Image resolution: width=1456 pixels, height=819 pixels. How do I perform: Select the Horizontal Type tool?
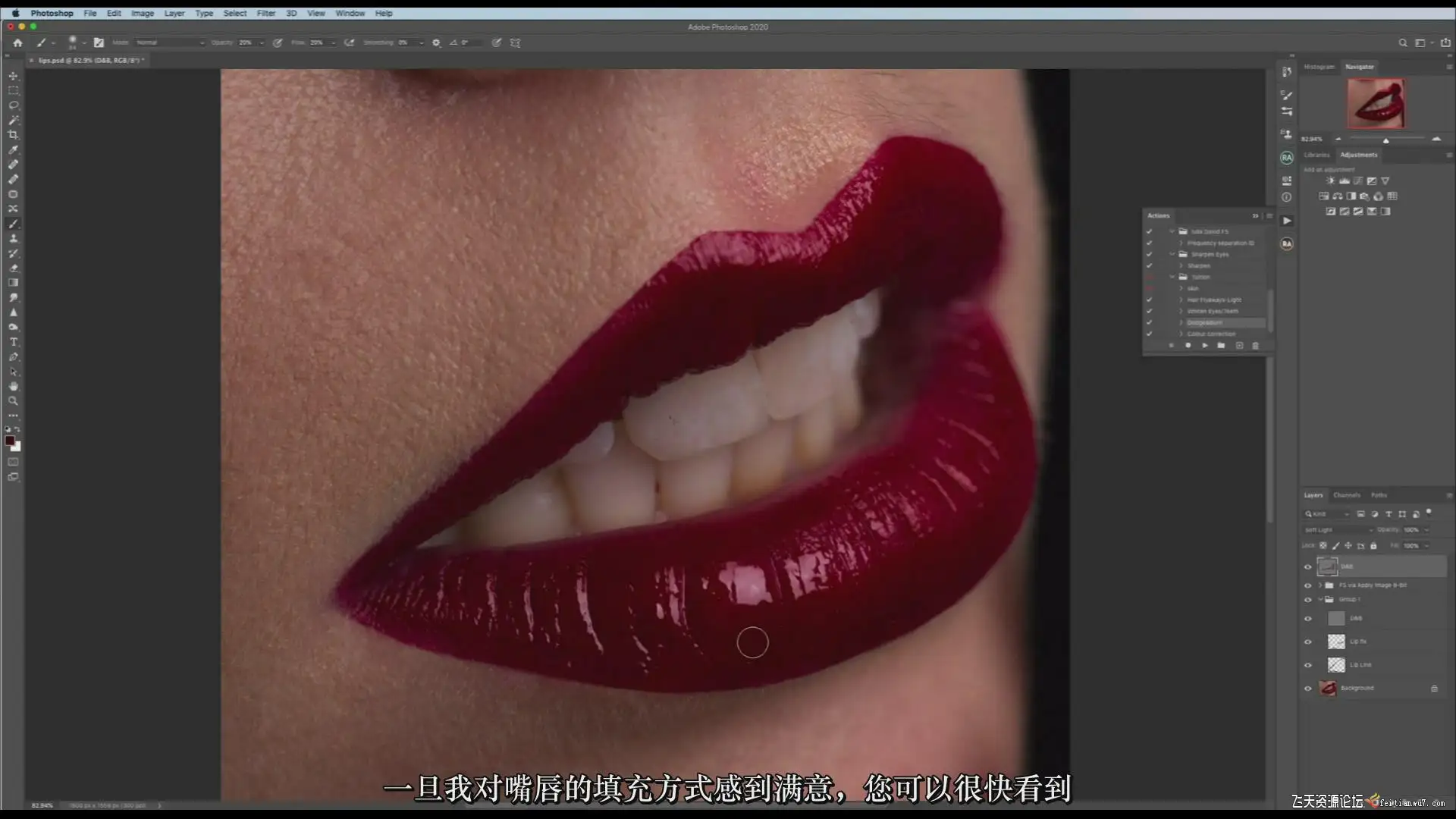13,342
